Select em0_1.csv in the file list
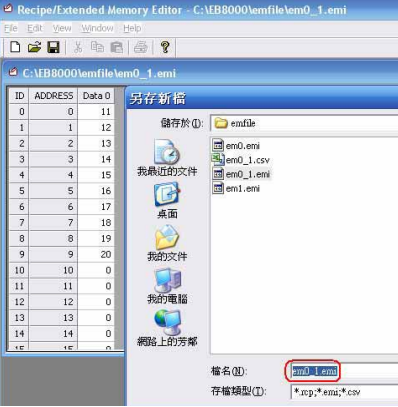398x407 pixels. pos(241,160)
